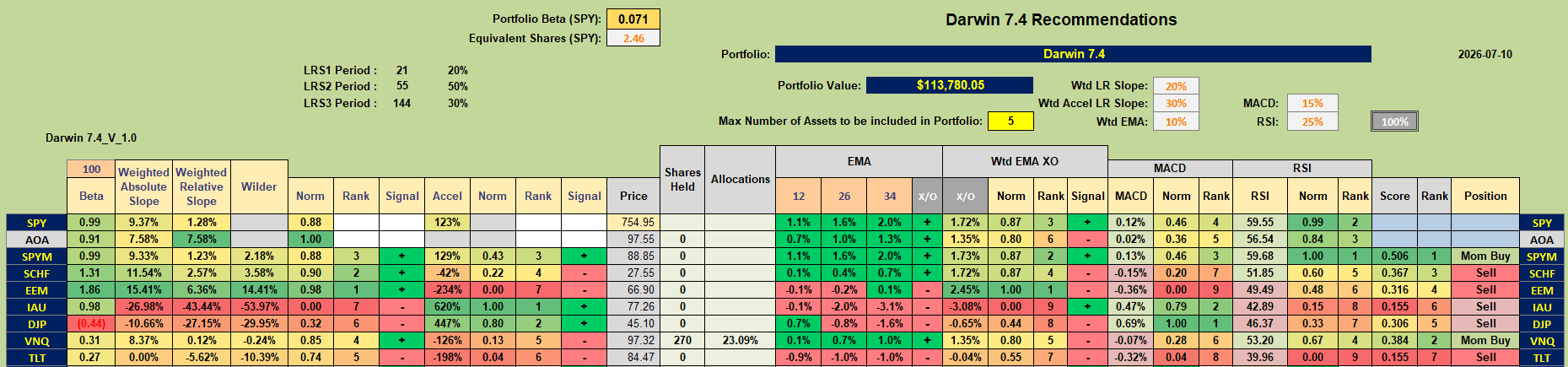Click the VNQ allocation 23.09% cell
Viewport: 1568px width, 367px height.
(x=740, y=341)
